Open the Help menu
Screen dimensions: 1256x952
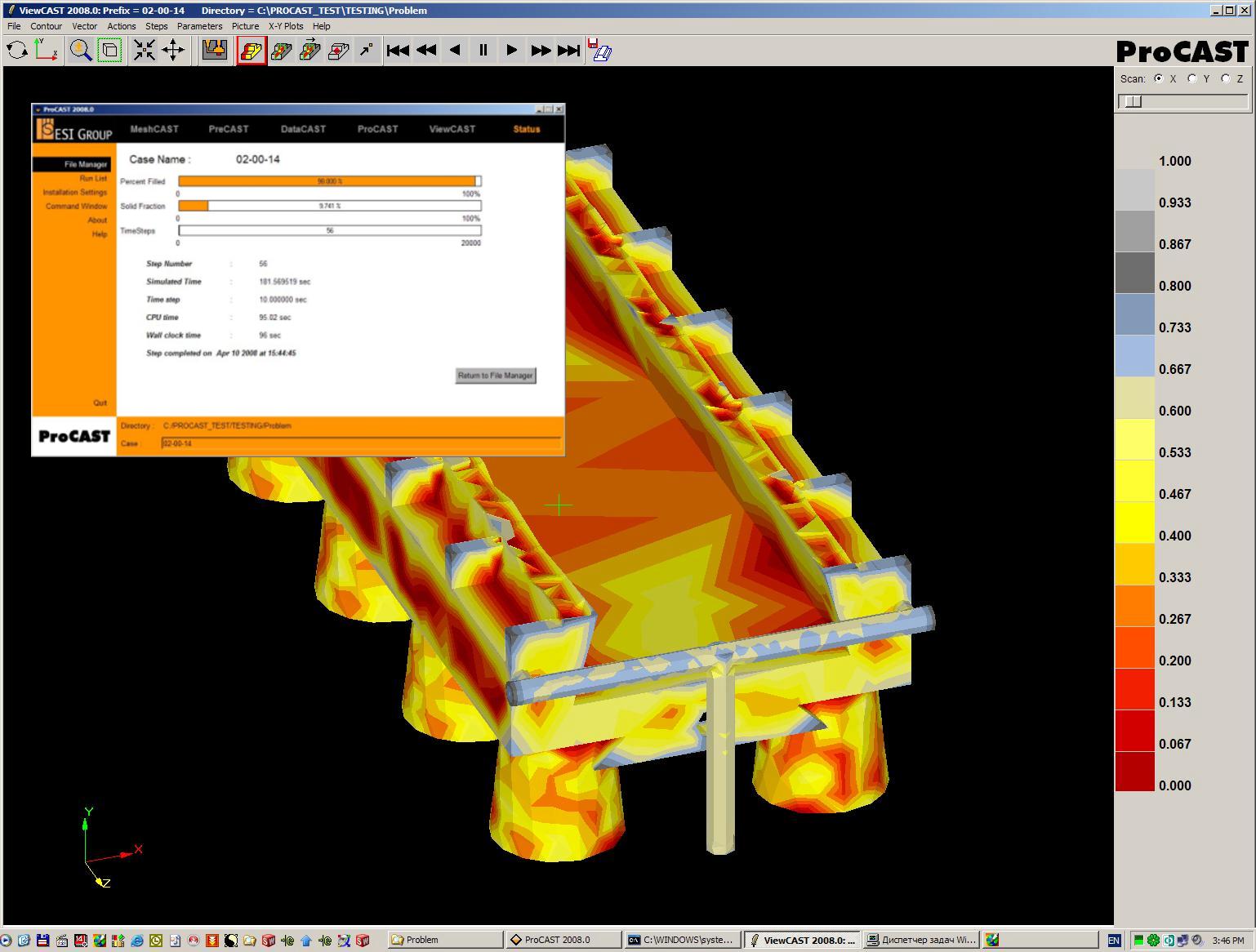321,26
